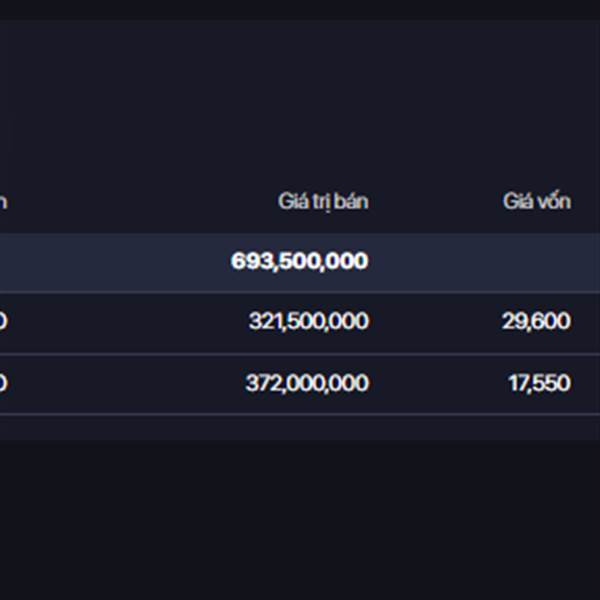The image size is (600, 600).
Task: Click the truncated value left of 372,000,000
Action: pyautogui.click(x=3, y=383)
